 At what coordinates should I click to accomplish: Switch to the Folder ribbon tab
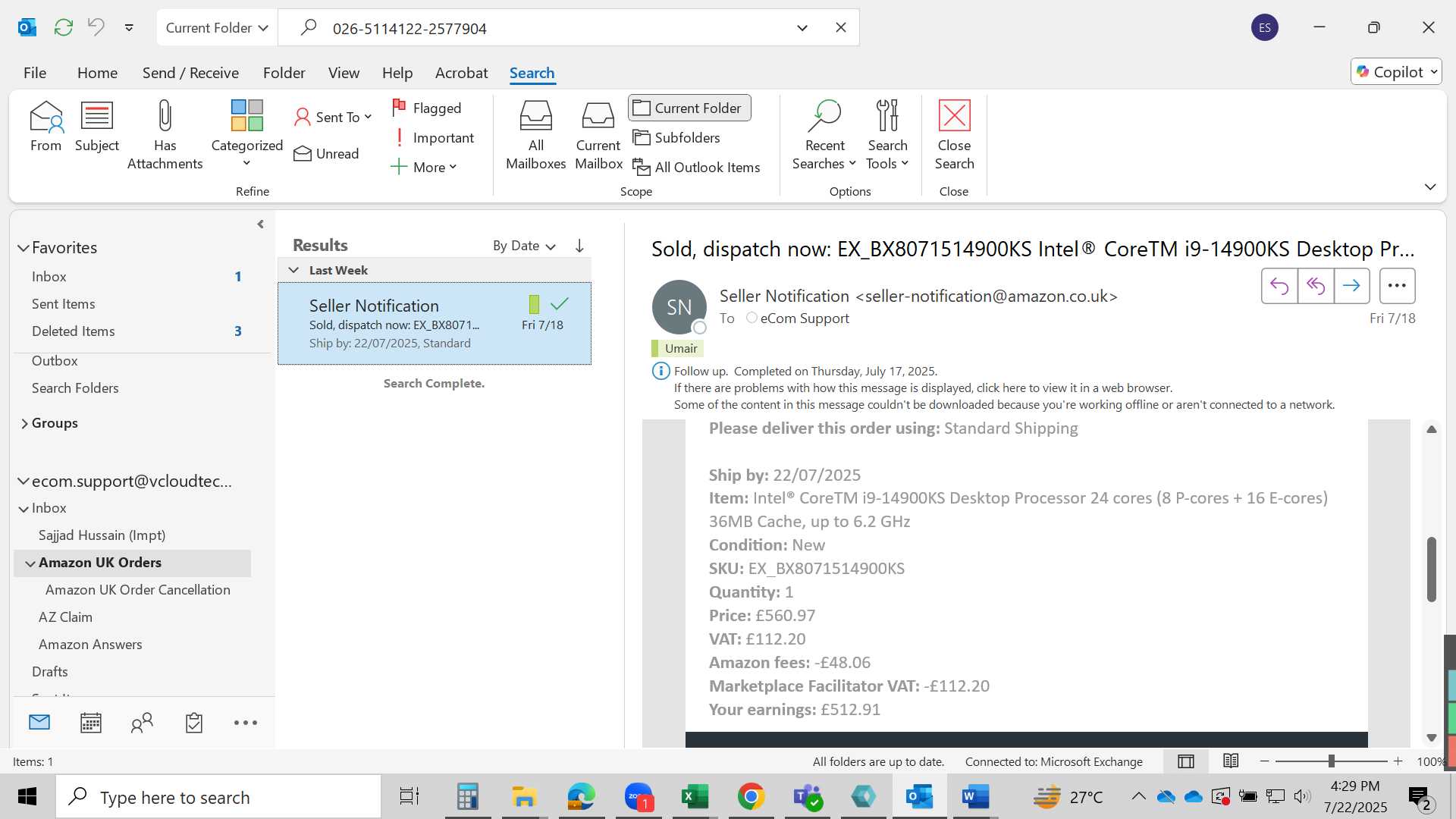(x=284, y=73)
